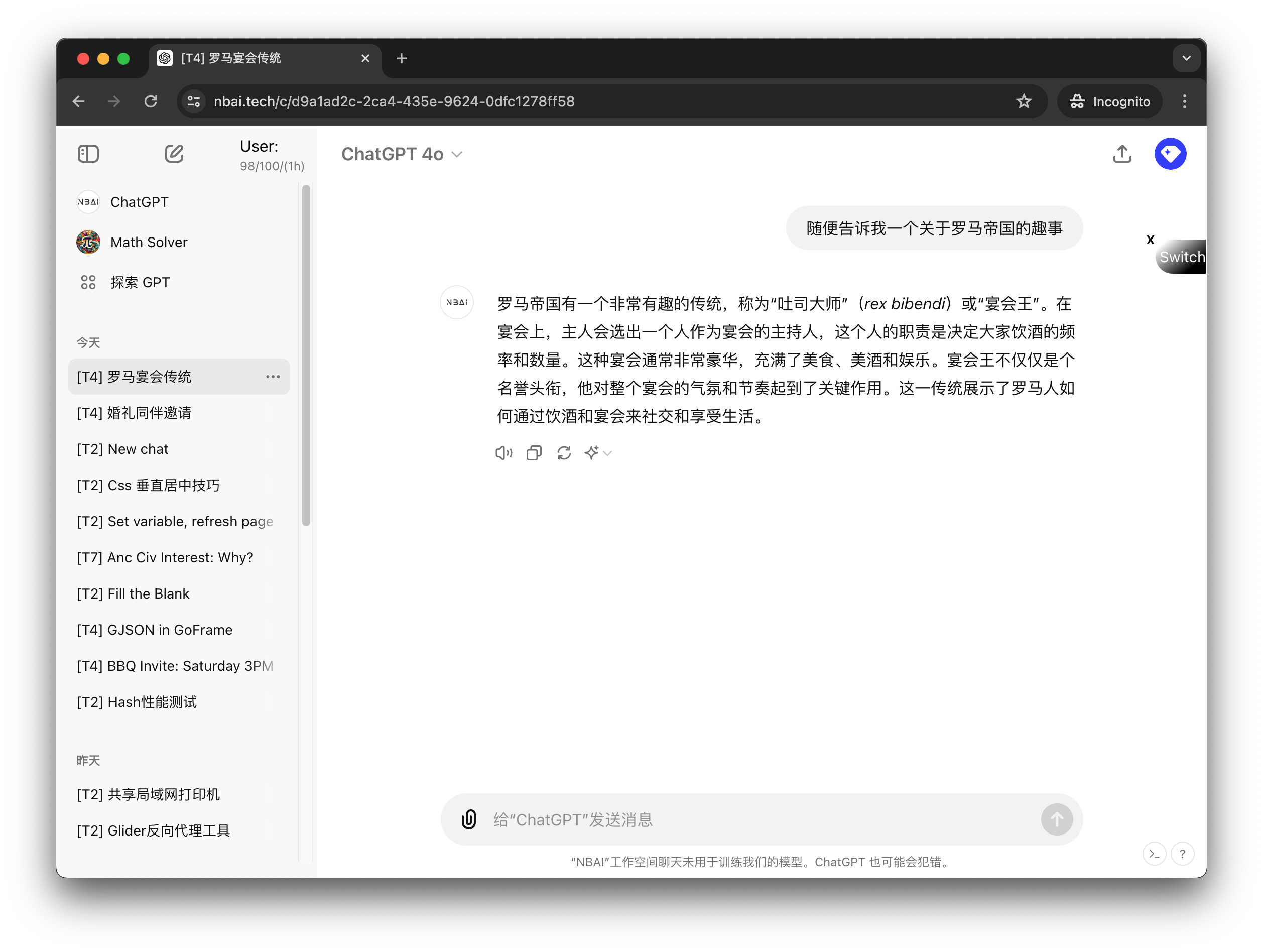Click the Math Solver avatar icon
This screenshot has width=1263, height=952.
pyautogui.click(x=88, y=242)
